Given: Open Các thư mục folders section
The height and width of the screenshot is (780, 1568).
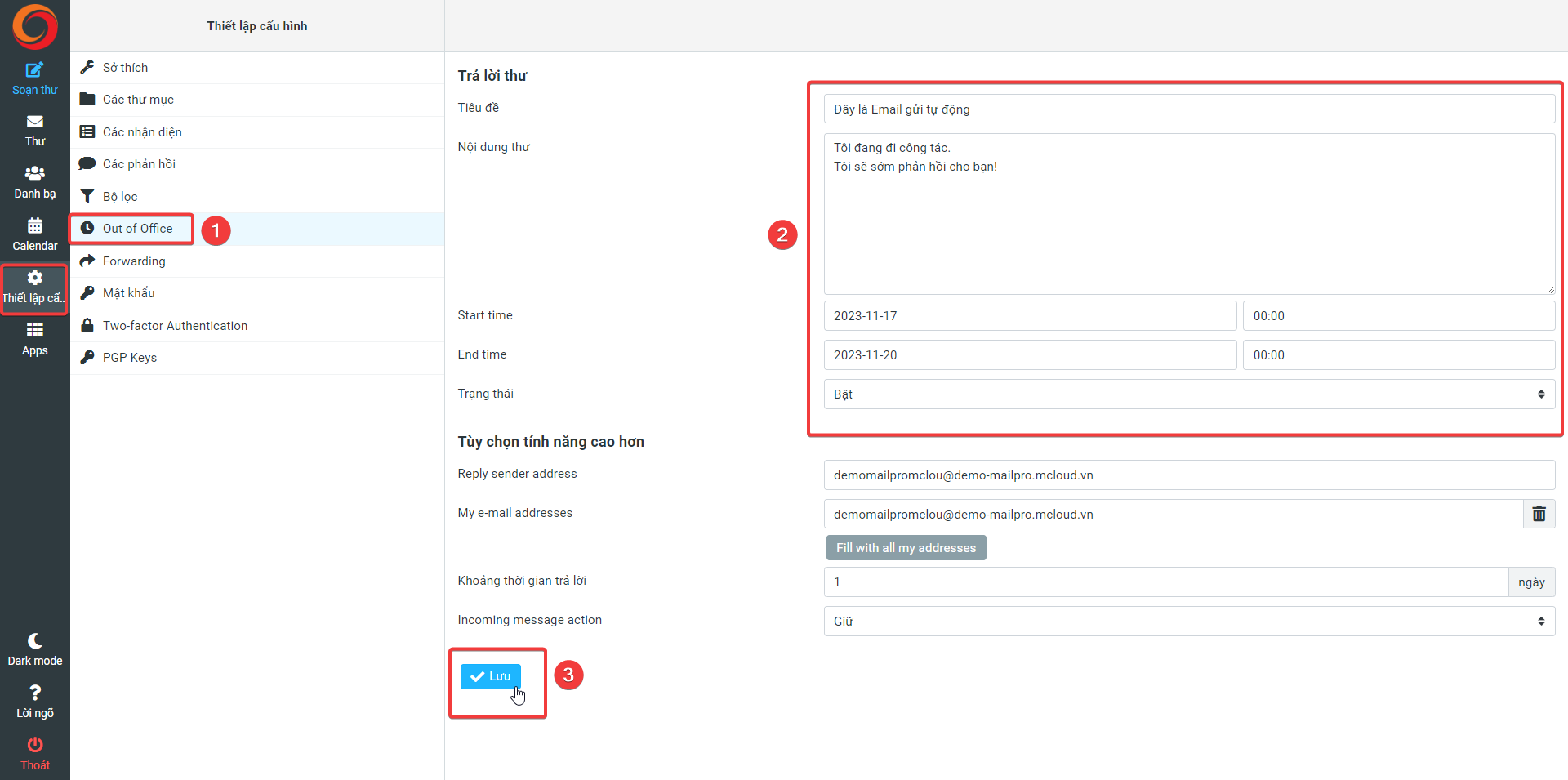Looking at the screenshot, I should click(x=257, y=100).
